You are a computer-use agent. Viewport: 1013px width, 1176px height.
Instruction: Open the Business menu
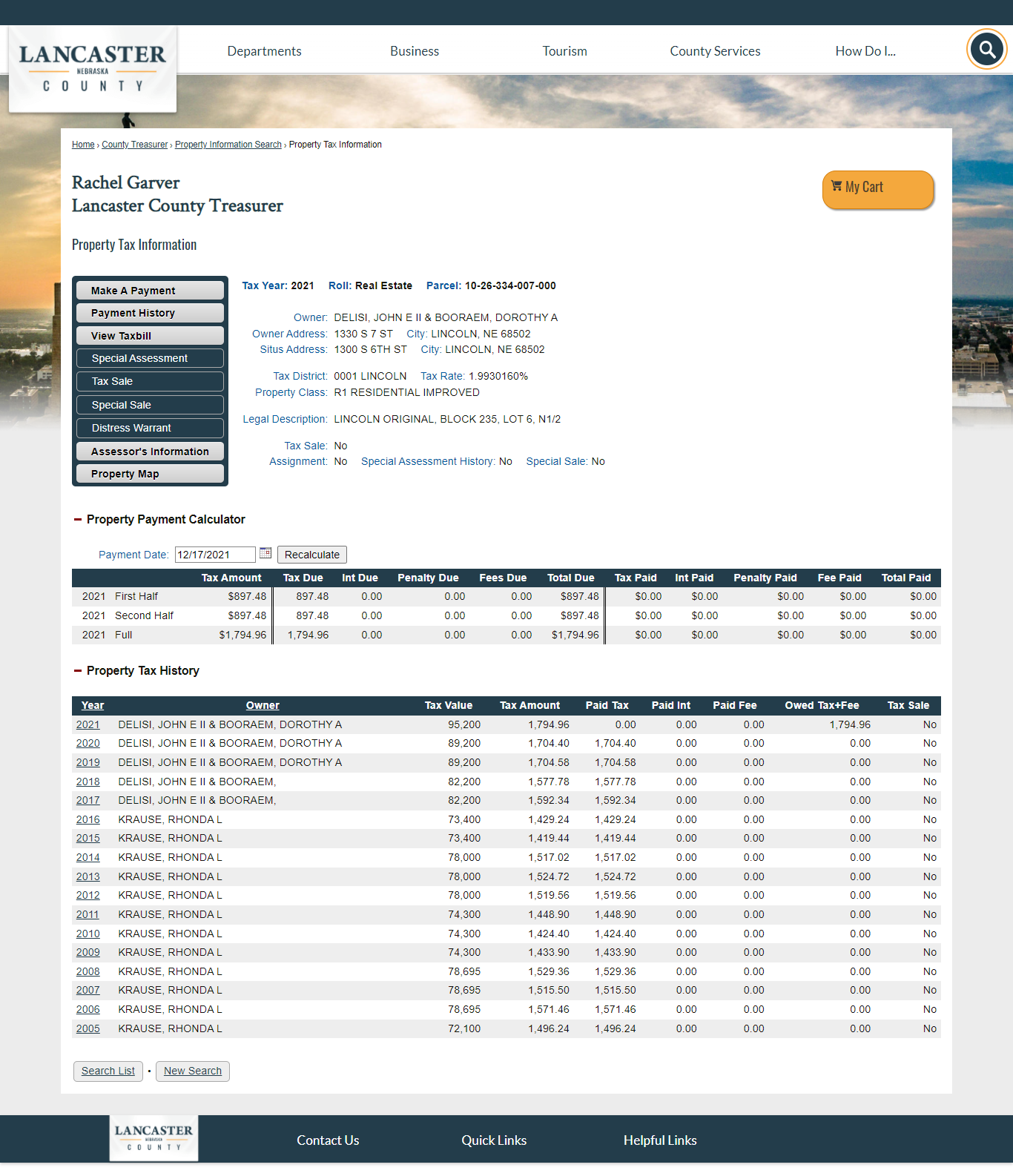point(415,51)
